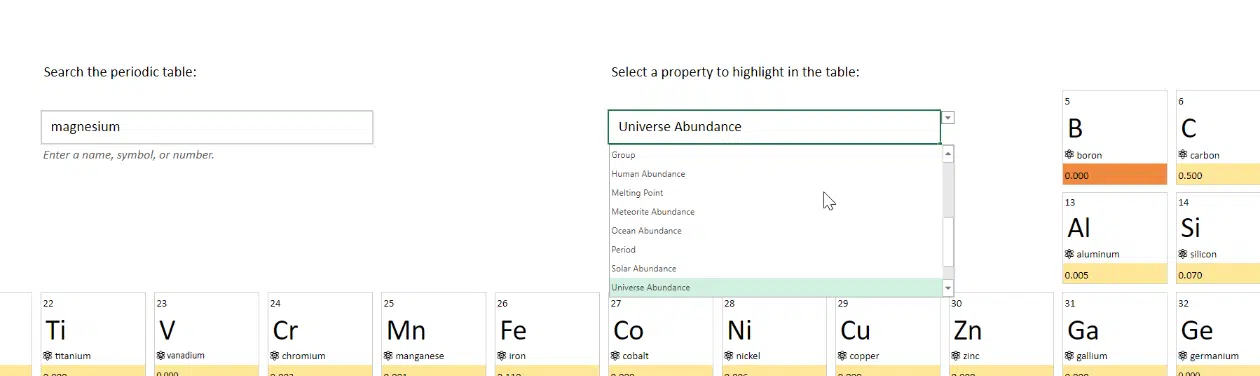
Task: Click the icon beside boron name
Action: 1070,155
